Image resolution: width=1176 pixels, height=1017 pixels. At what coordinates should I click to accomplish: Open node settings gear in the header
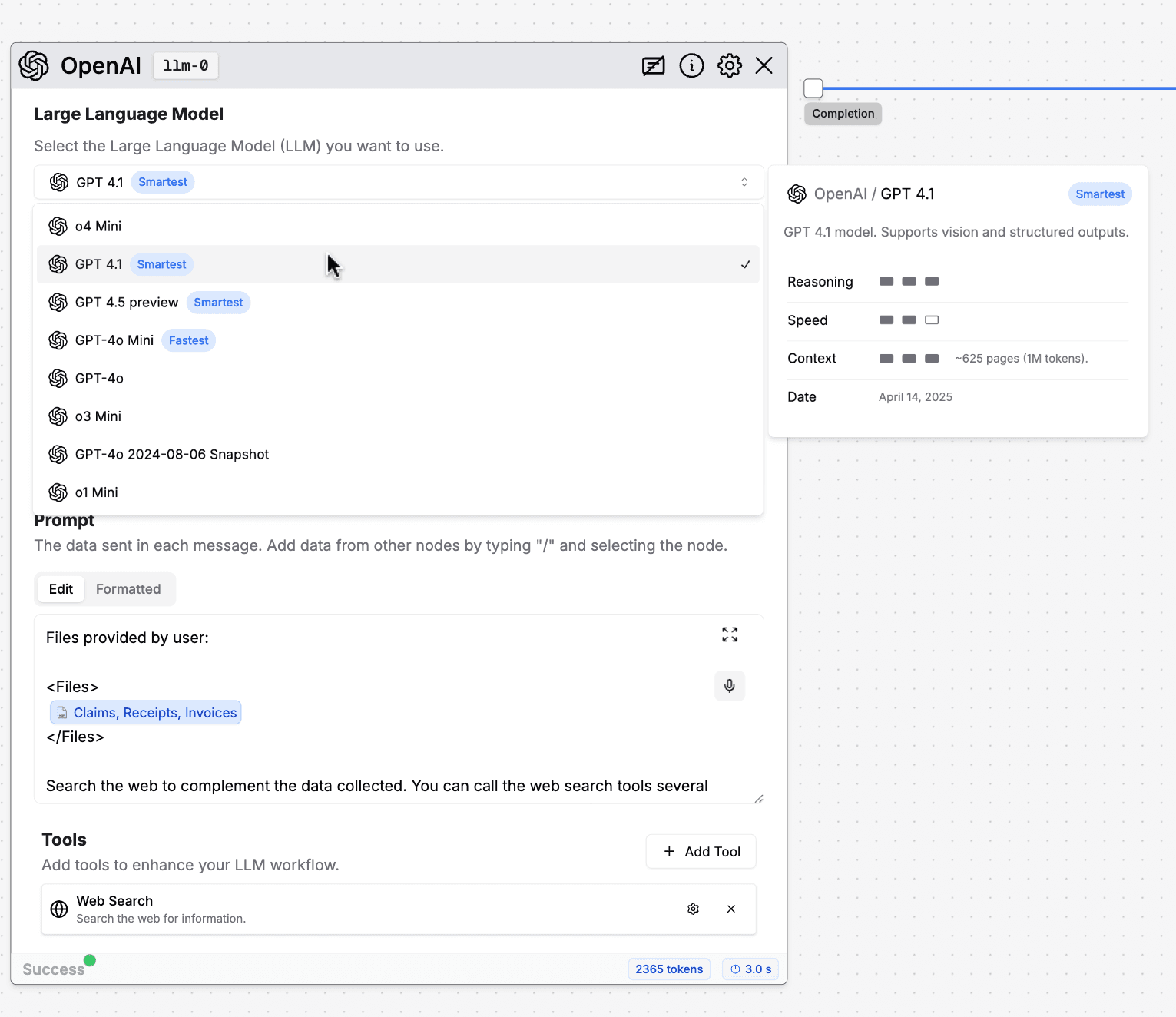730,66
